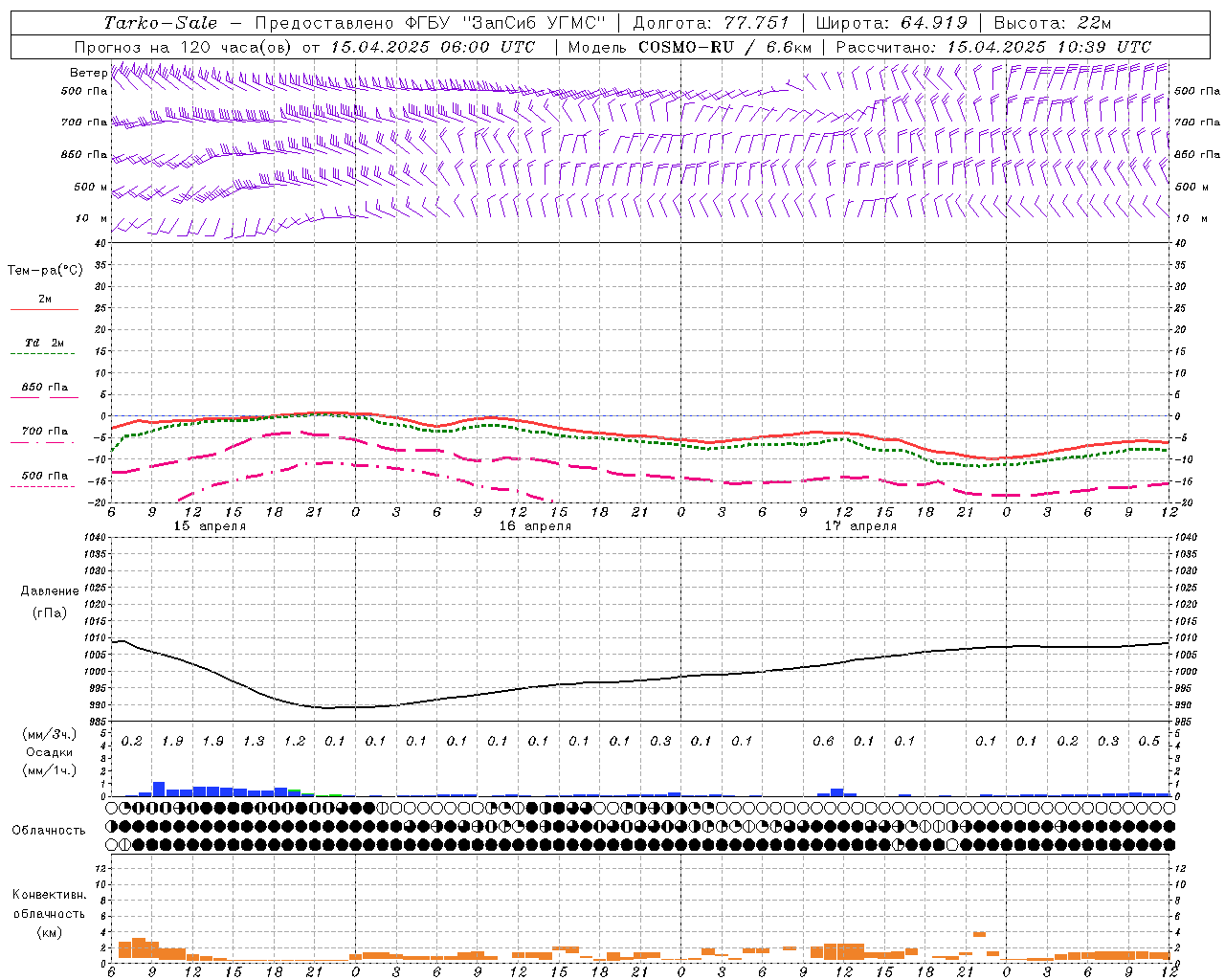The image size is (1225, 980).
Task: Click the Облачность cloud cover label
Action: (x=49, y=831)
